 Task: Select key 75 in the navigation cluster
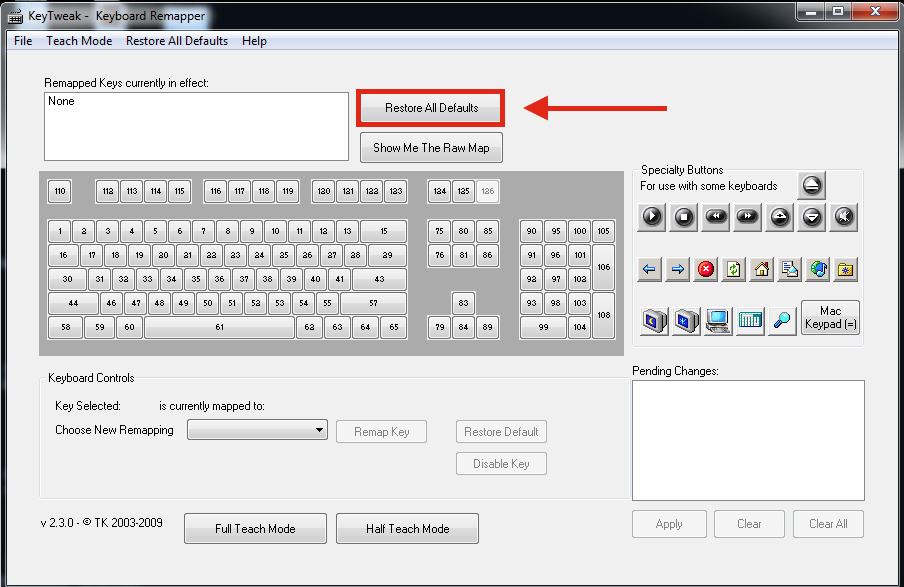click(x=439, y=231)
